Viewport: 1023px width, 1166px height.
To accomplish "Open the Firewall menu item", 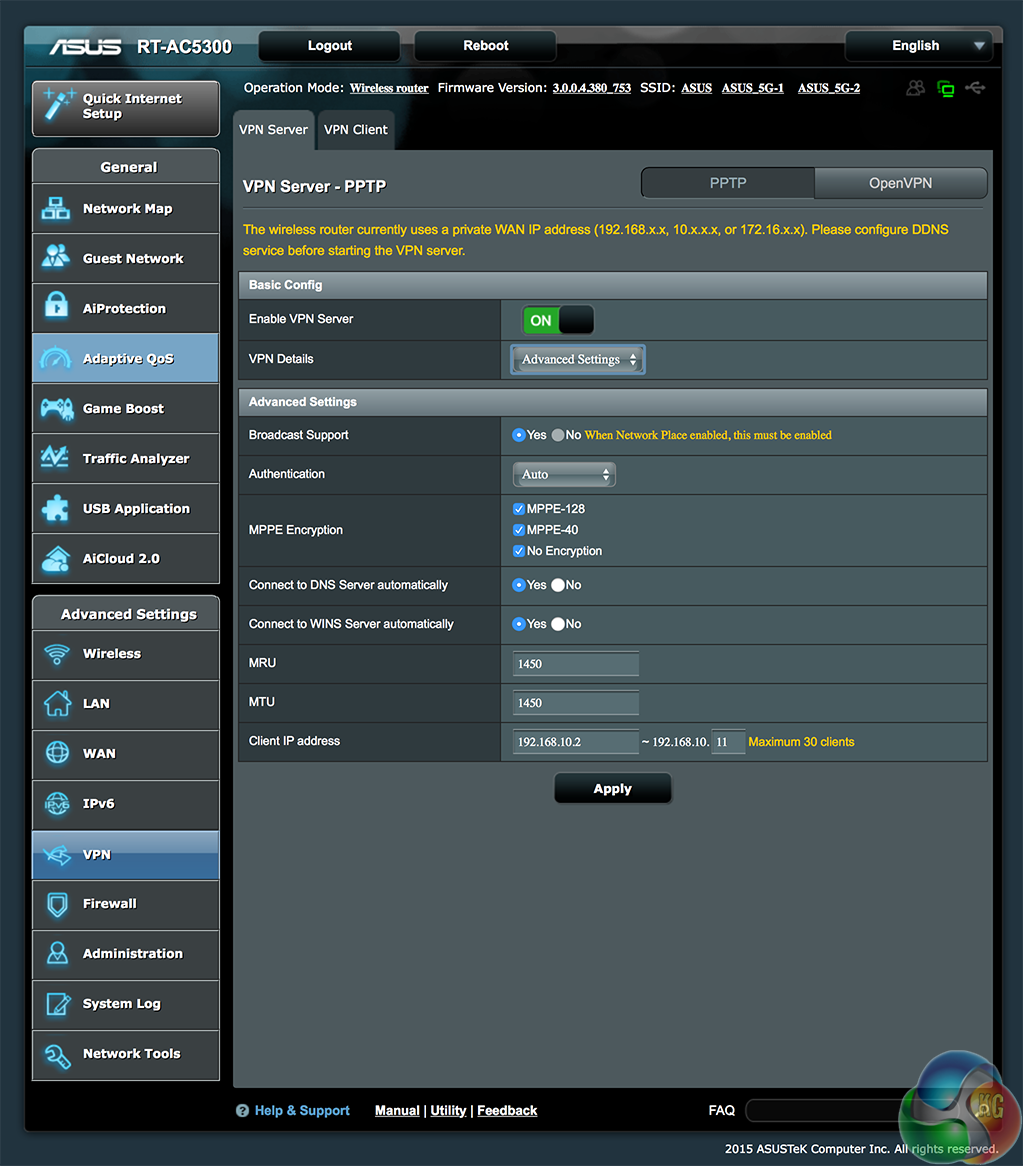I will pos(126,904).
